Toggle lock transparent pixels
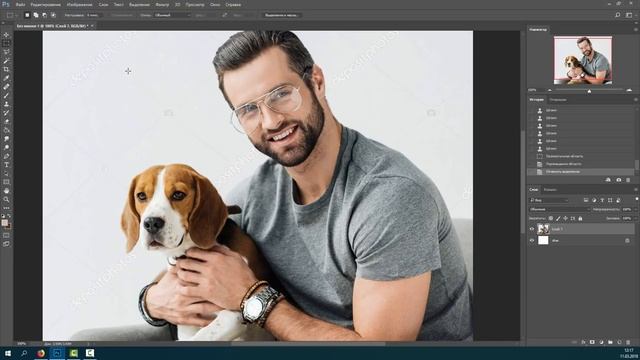 (x=551, y=219)
